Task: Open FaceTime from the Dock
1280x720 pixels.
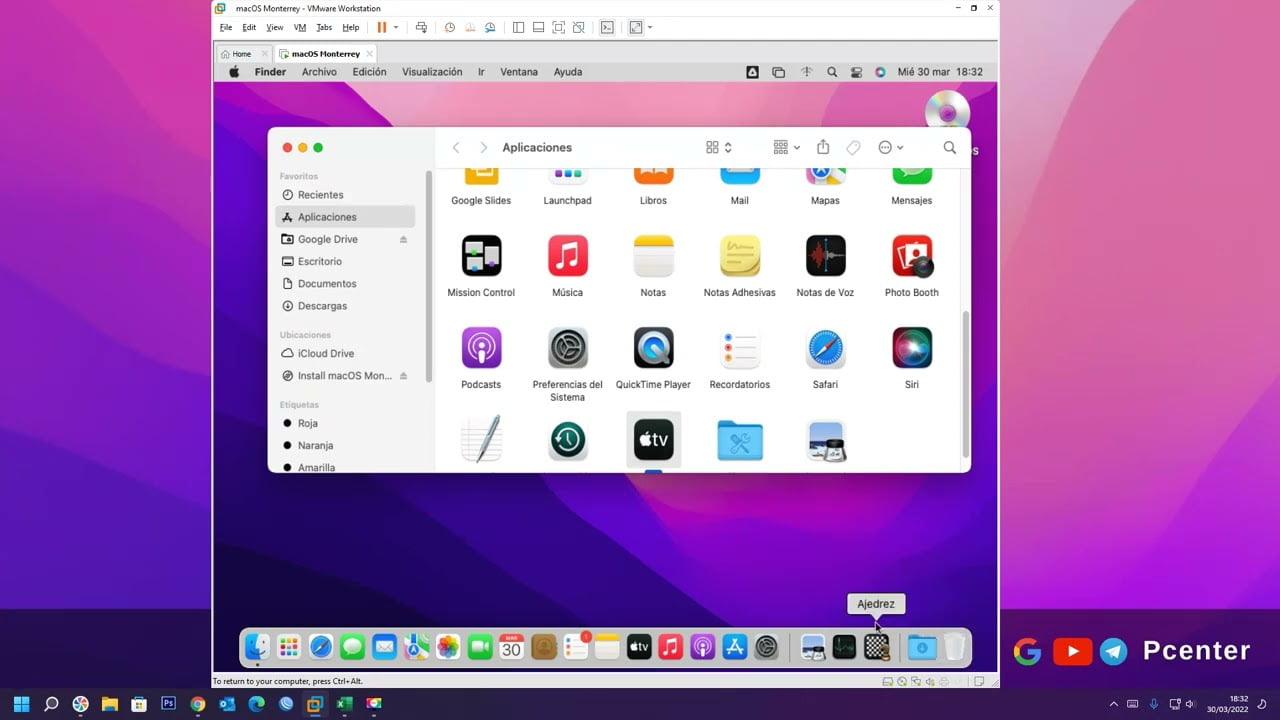Action: point(480,648)
